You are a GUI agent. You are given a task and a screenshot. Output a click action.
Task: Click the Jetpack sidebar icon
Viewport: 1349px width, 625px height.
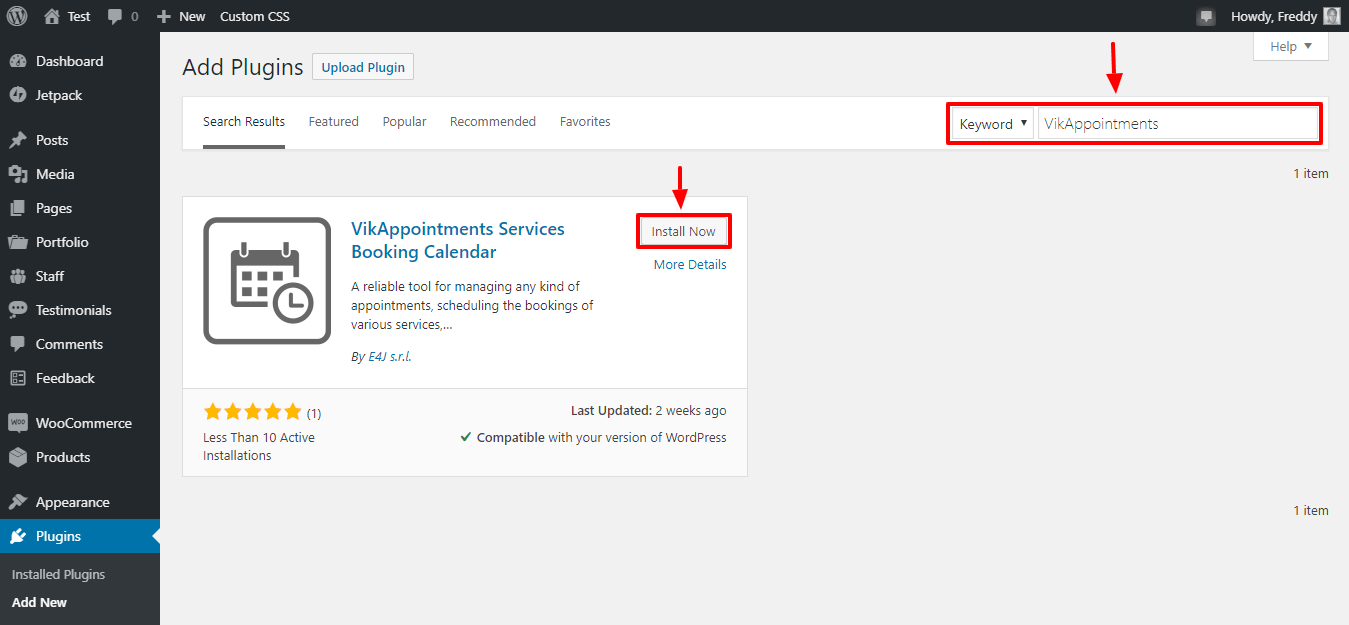click(x=18, y=95)
